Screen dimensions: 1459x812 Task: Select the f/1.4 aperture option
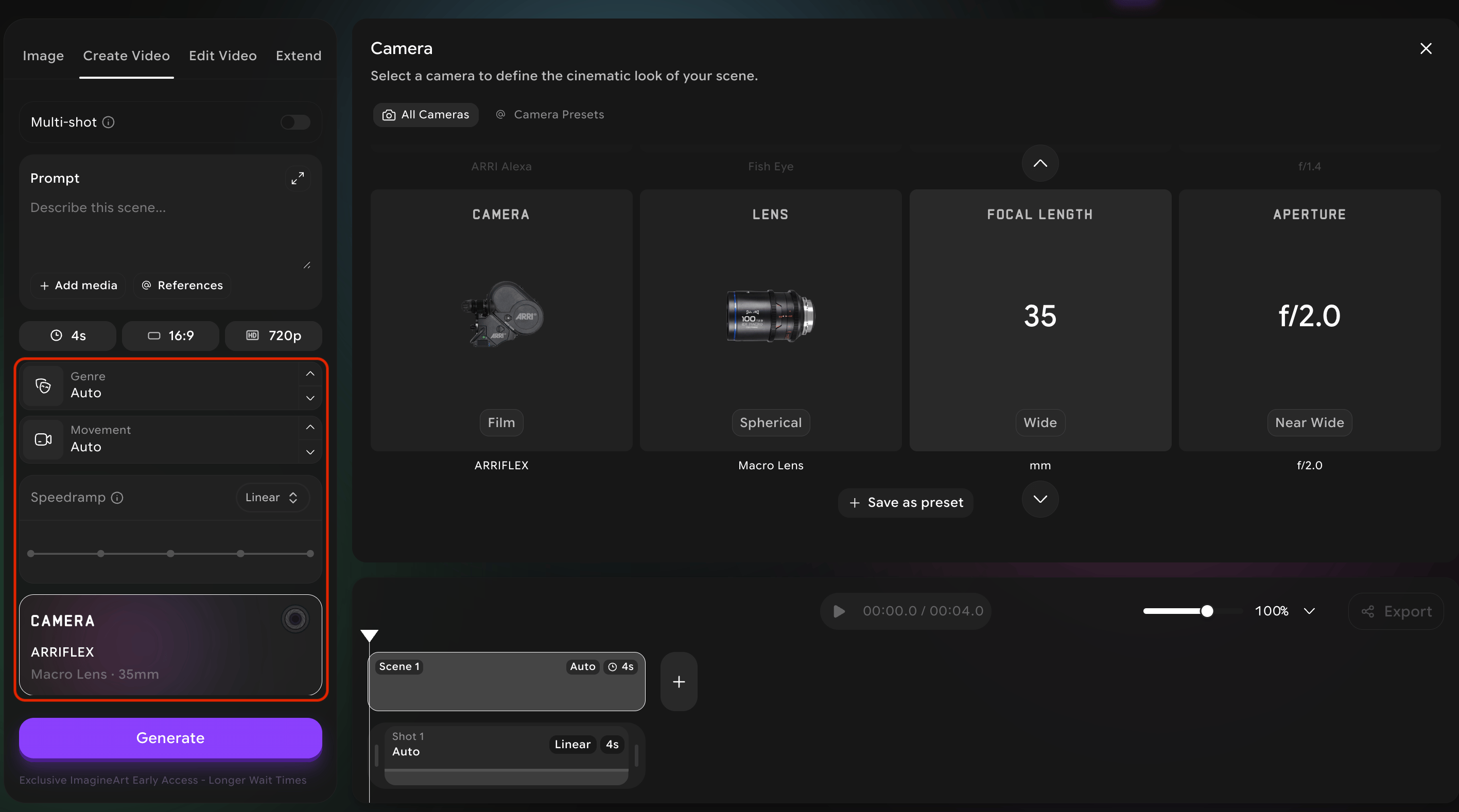(x=1310, y=167)
